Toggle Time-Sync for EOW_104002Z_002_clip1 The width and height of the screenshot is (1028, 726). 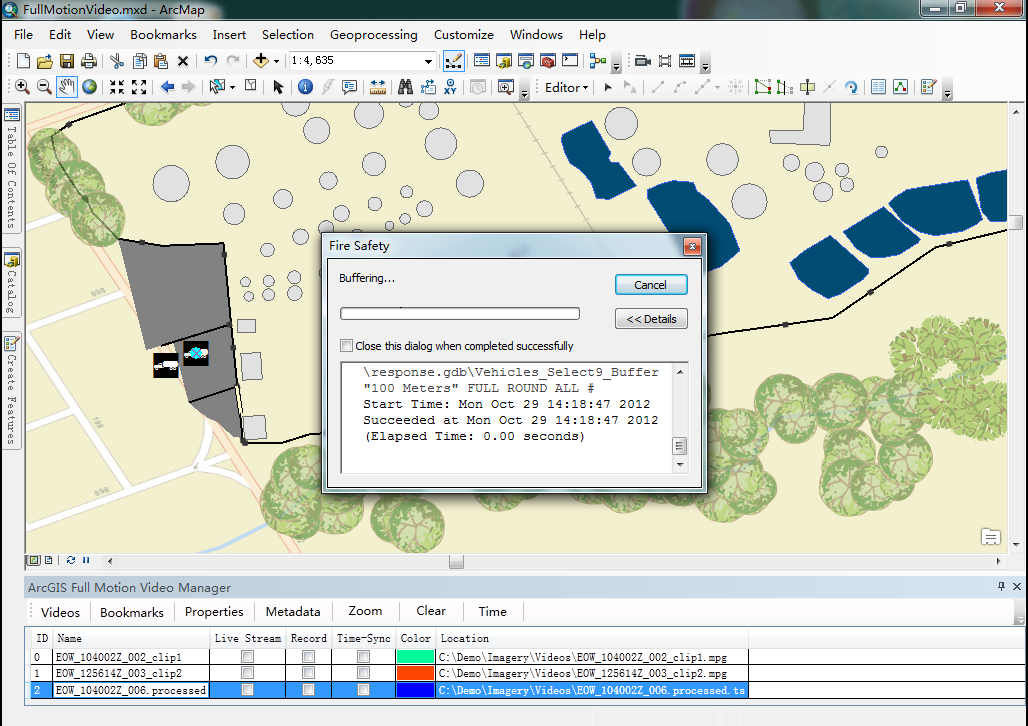(363, 656)
